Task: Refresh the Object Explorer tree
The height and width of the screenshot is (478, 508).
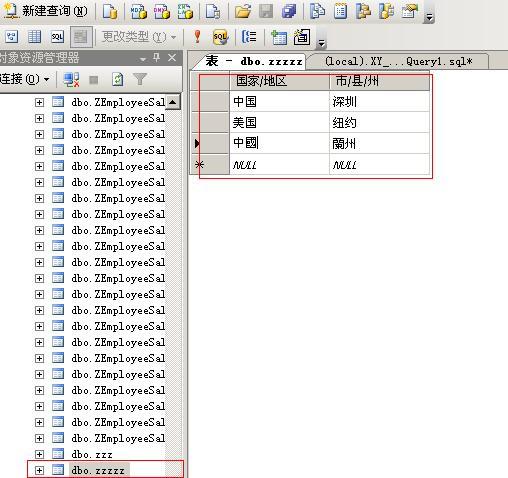Action: [x=117, y=79]
